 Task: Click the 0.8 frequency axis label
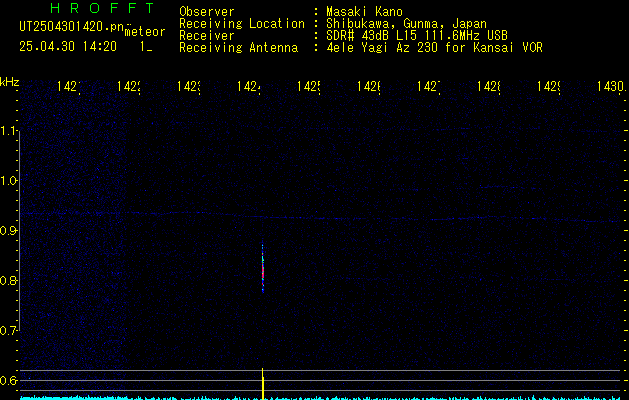(x=9, y=280)
